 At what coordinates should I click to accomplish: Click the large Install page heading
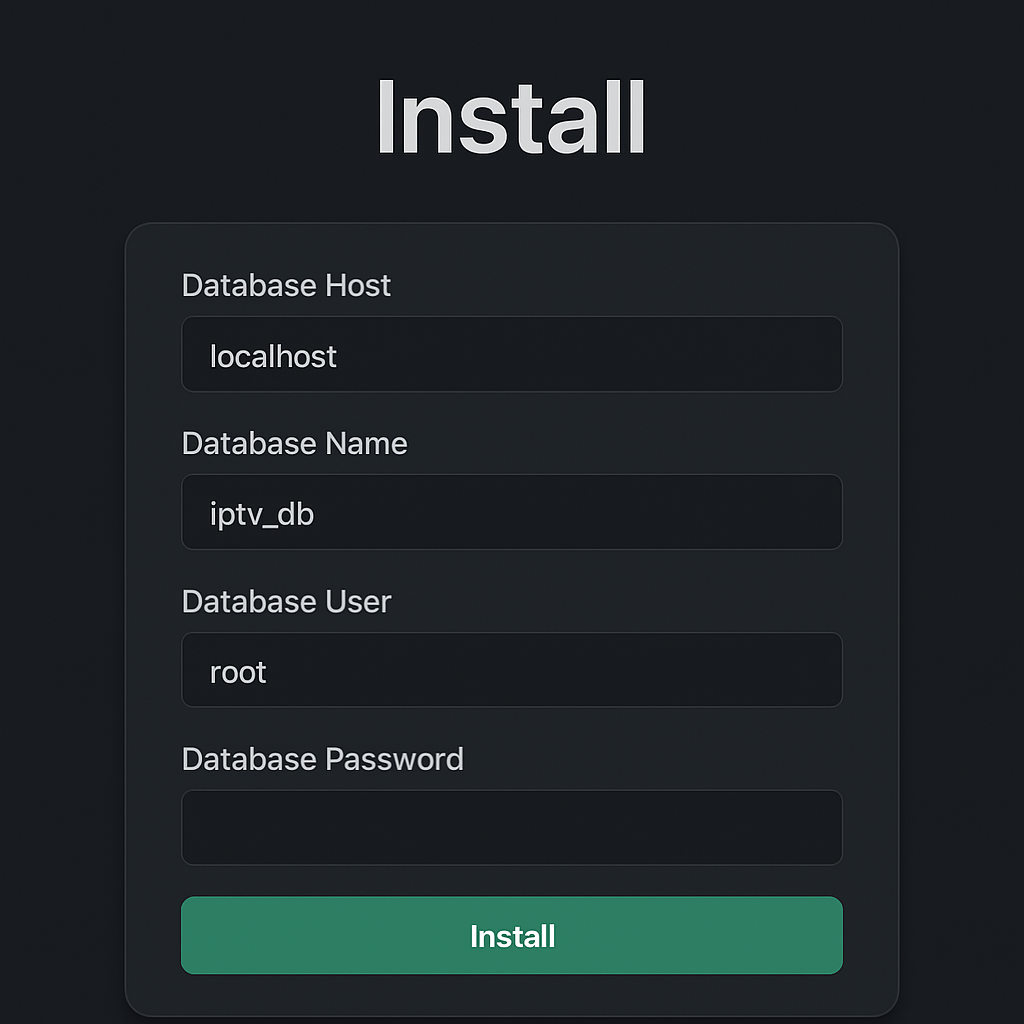(x=511, y=118)
